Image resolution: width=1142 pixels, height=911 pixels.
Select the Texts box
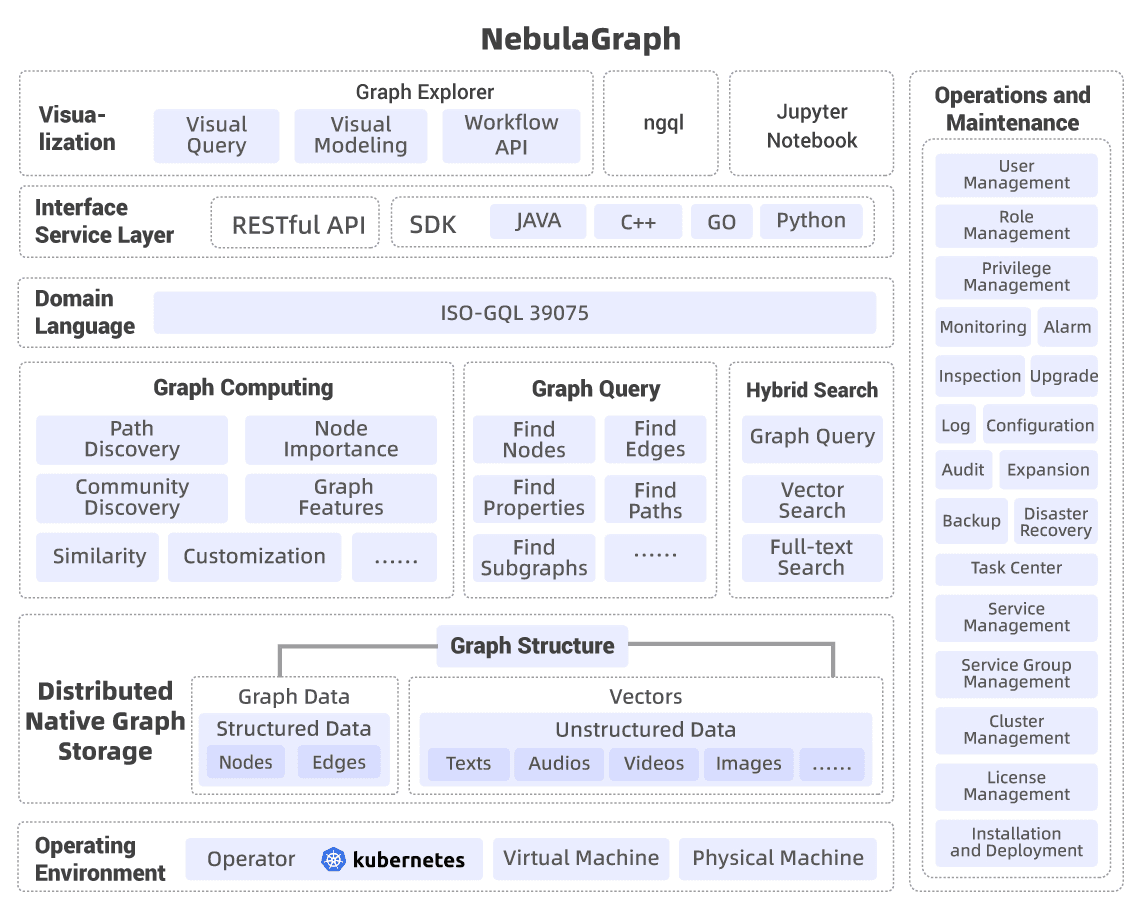(468, 764)
